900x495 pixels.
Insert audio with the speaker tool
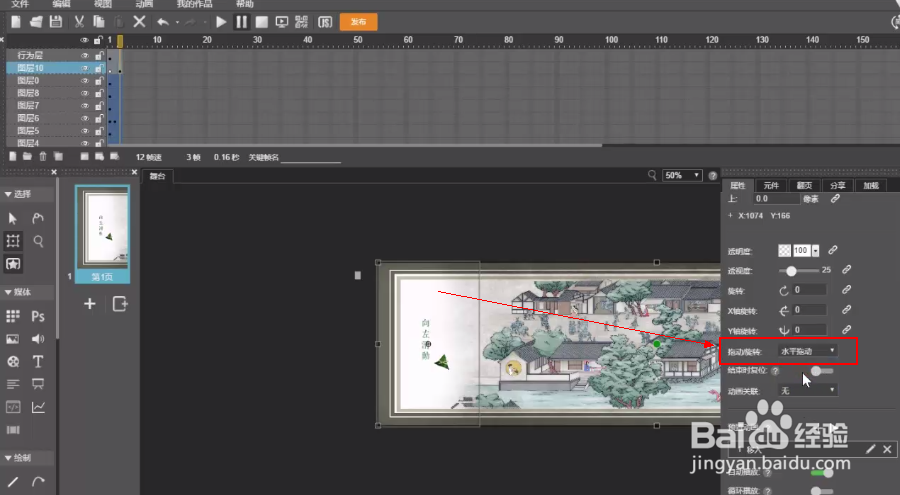(38, 339)
